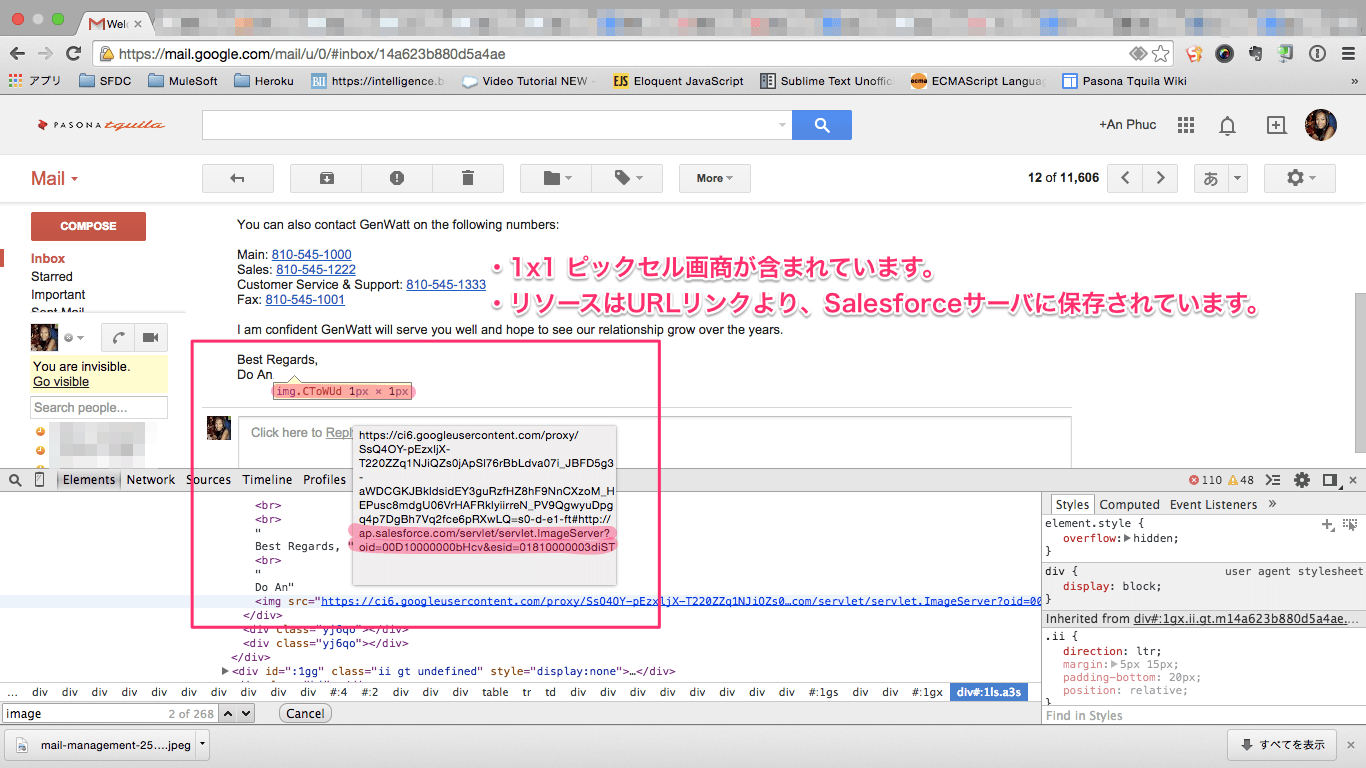Expand the div id :1gg node
Viewport: 1366px width, 768px height.
pyautogui.click(x=225, y=672)
